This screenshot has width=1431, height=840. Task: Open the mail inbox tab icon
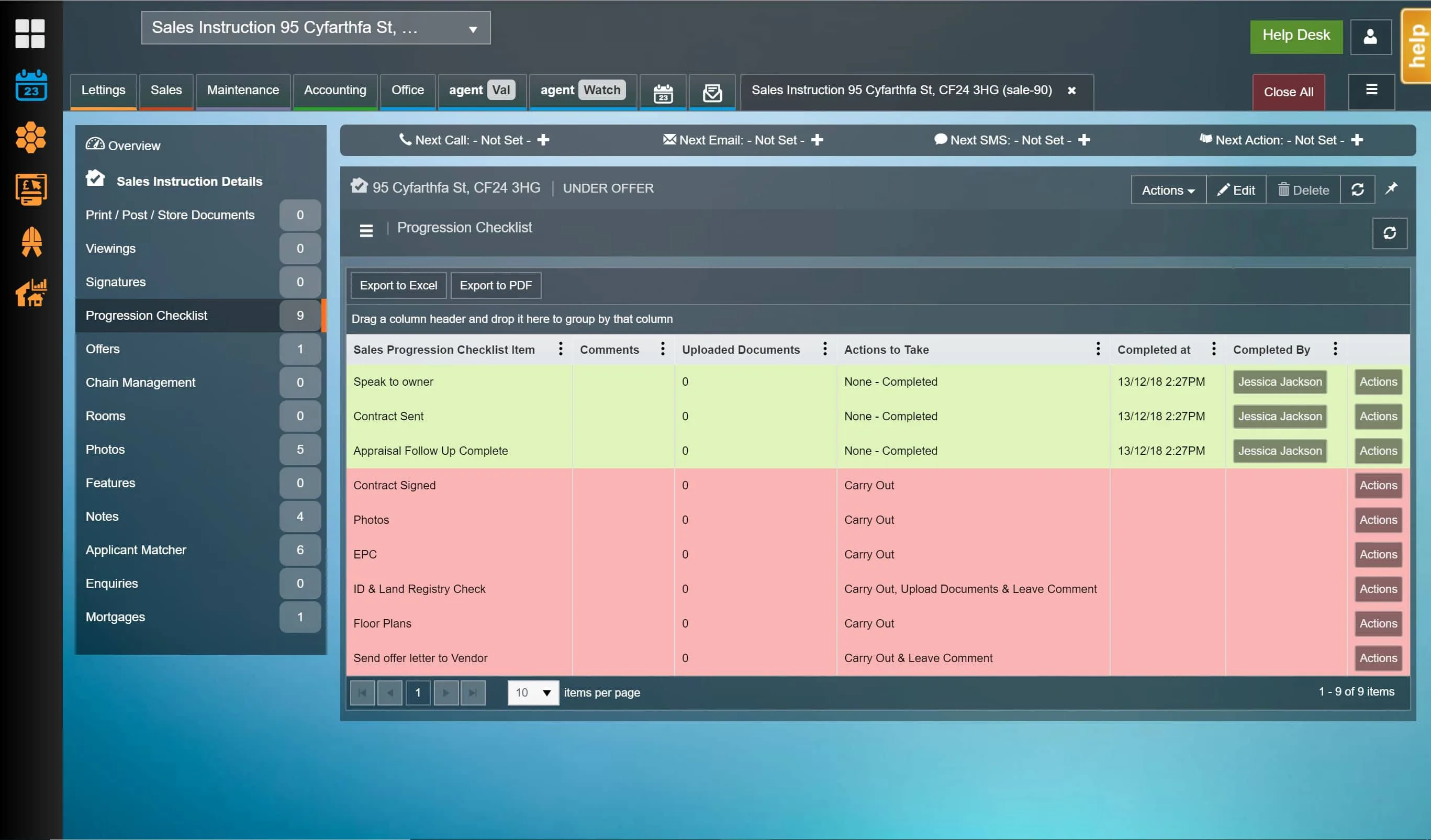coord(712,93)
